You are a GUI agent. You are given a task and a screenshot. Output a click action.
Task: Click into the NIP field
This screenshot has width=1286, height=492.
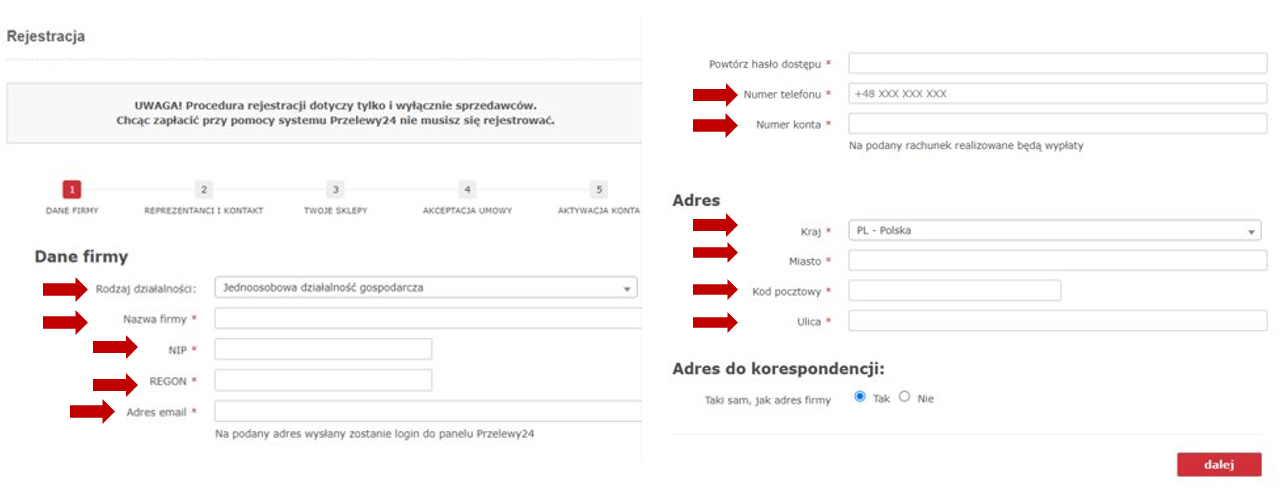[323, 349]
